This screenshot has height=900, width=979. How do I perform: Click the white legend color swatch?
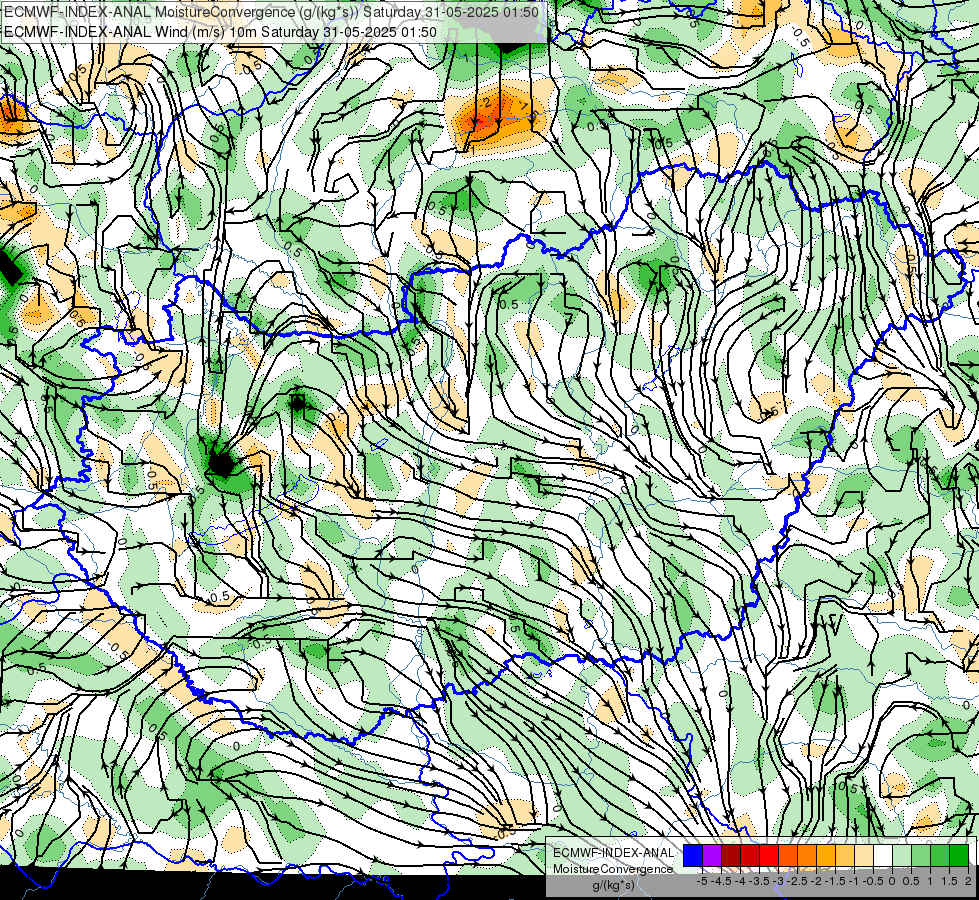point(883,855)
